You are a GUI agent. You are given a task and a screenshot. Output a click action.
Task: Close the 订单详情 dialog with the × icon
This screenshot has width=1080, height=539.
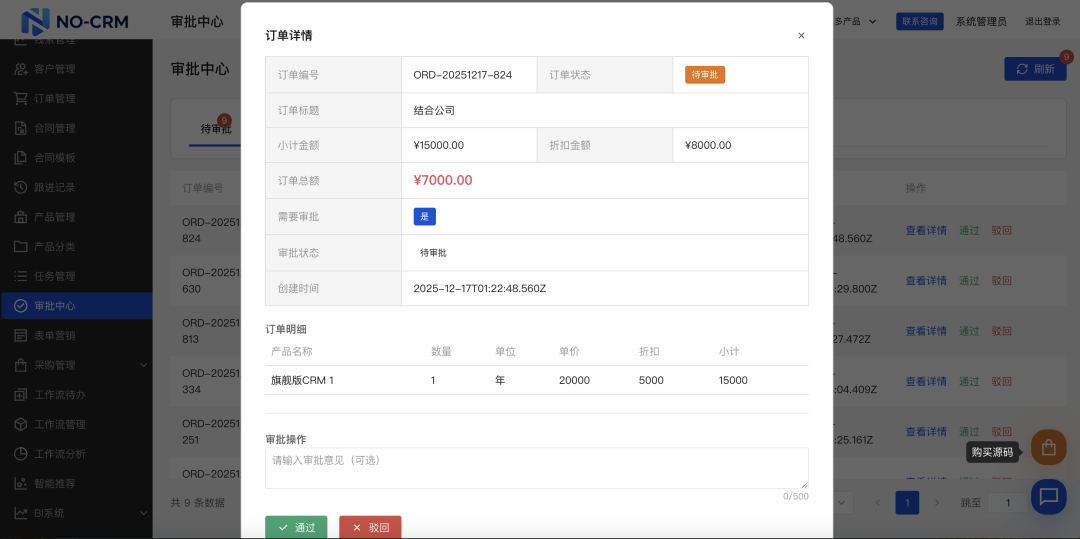[x=801, y=36]
